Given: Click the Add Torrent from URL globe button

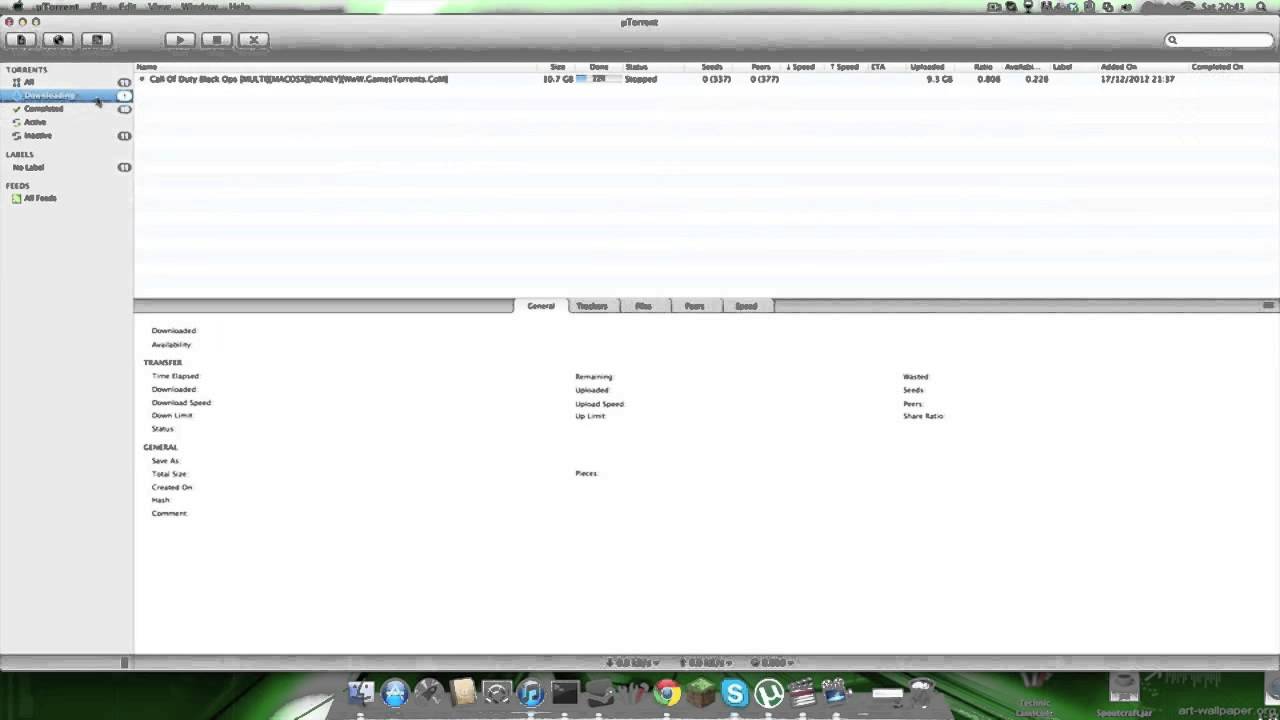Looking at the screenshot, I should click(x=59, y=40).
